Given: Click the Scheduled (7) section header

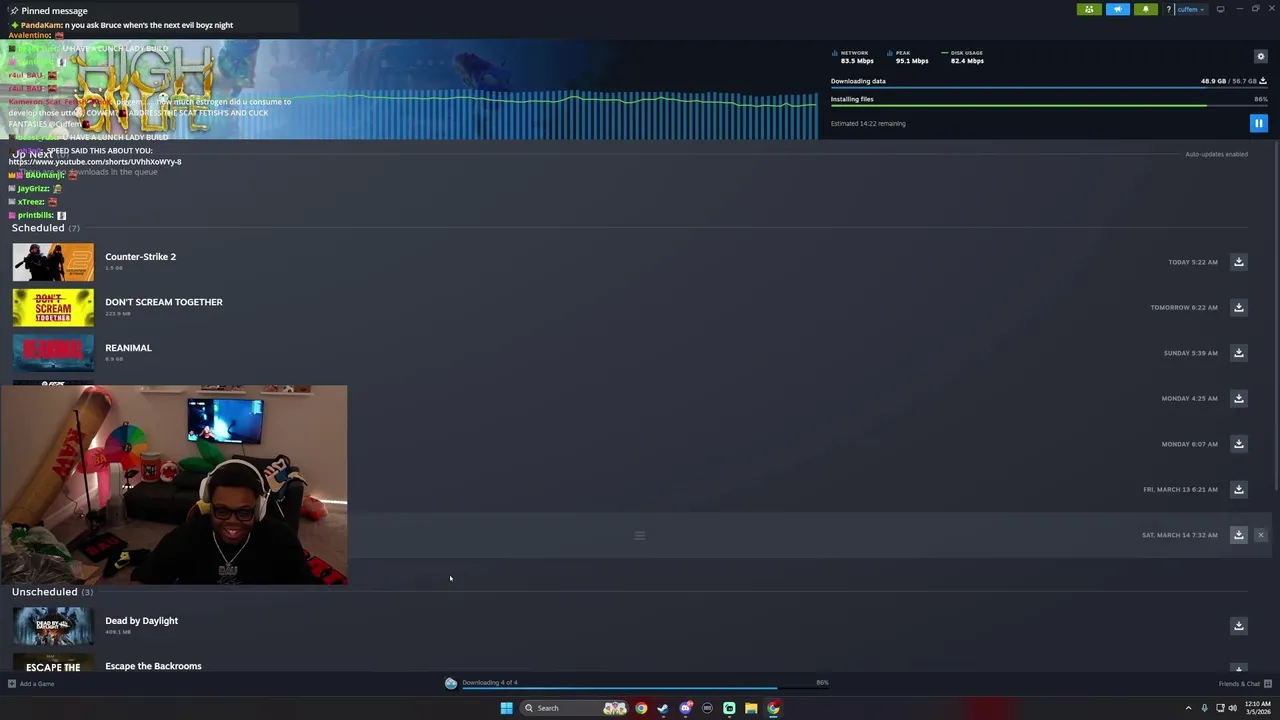Looking at the screenshot, I should tap(46, 228).
